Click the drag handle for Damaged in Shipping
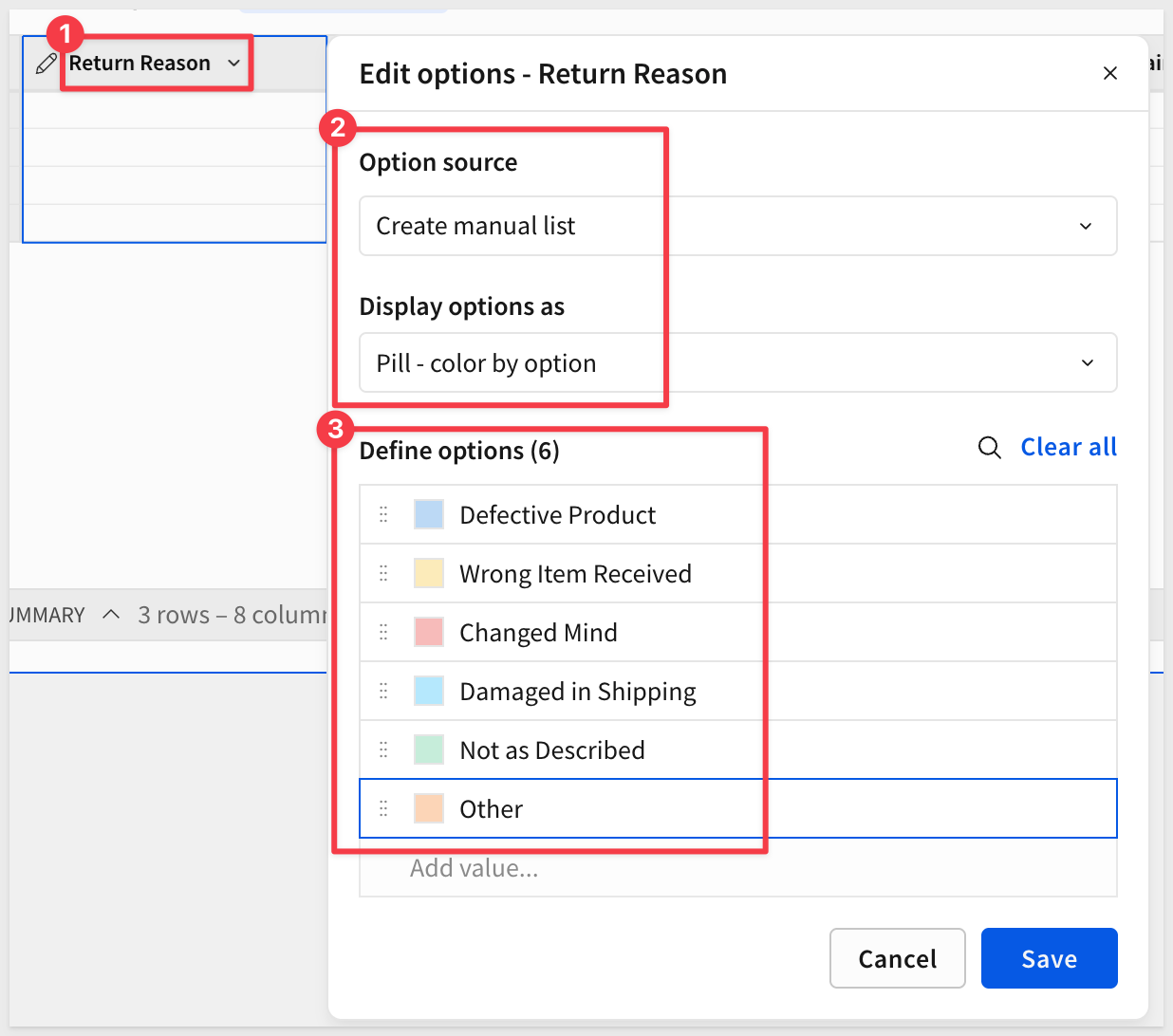 point(383,692)
